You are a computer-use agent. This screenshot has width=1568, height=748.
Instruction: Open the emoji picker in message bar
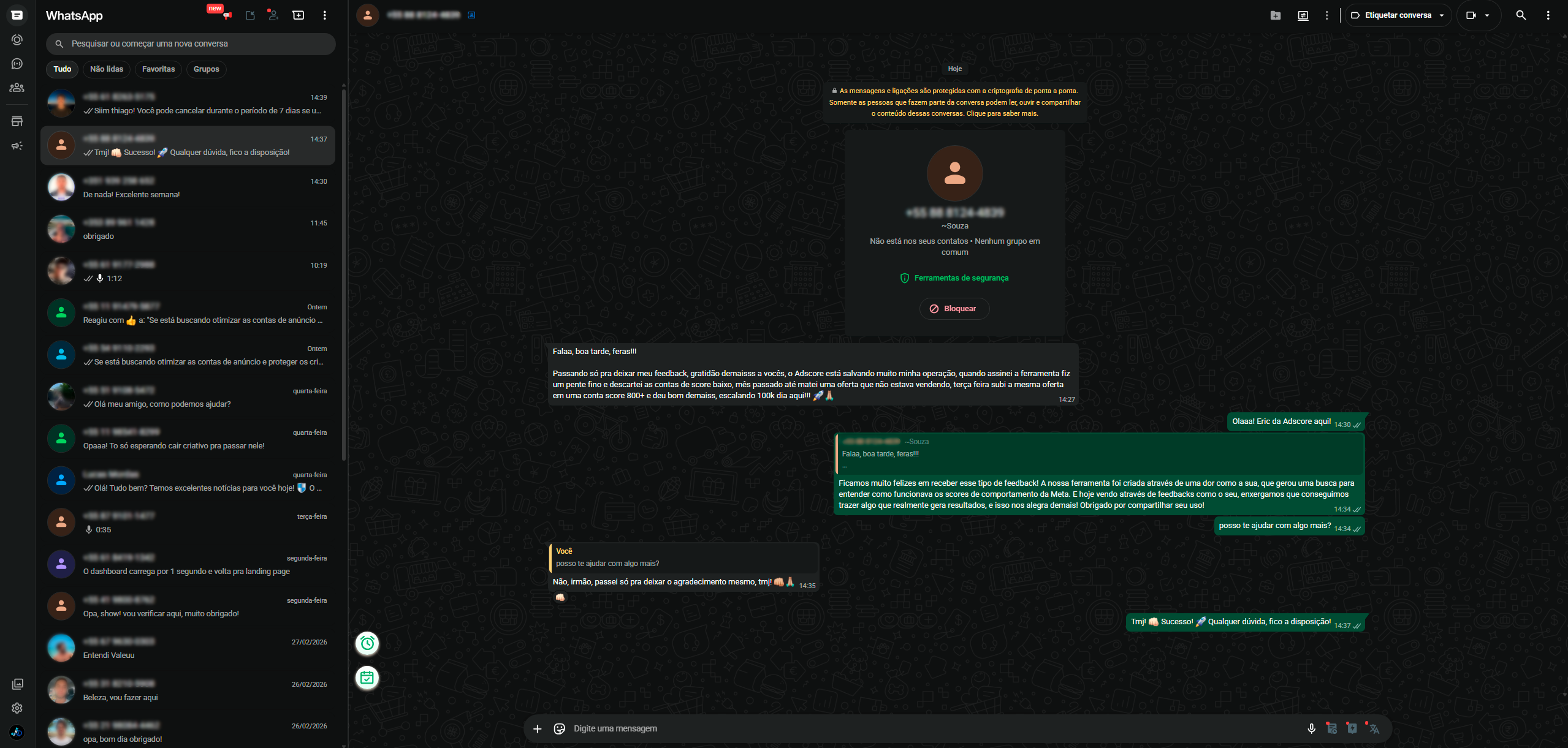coord(559,728)
